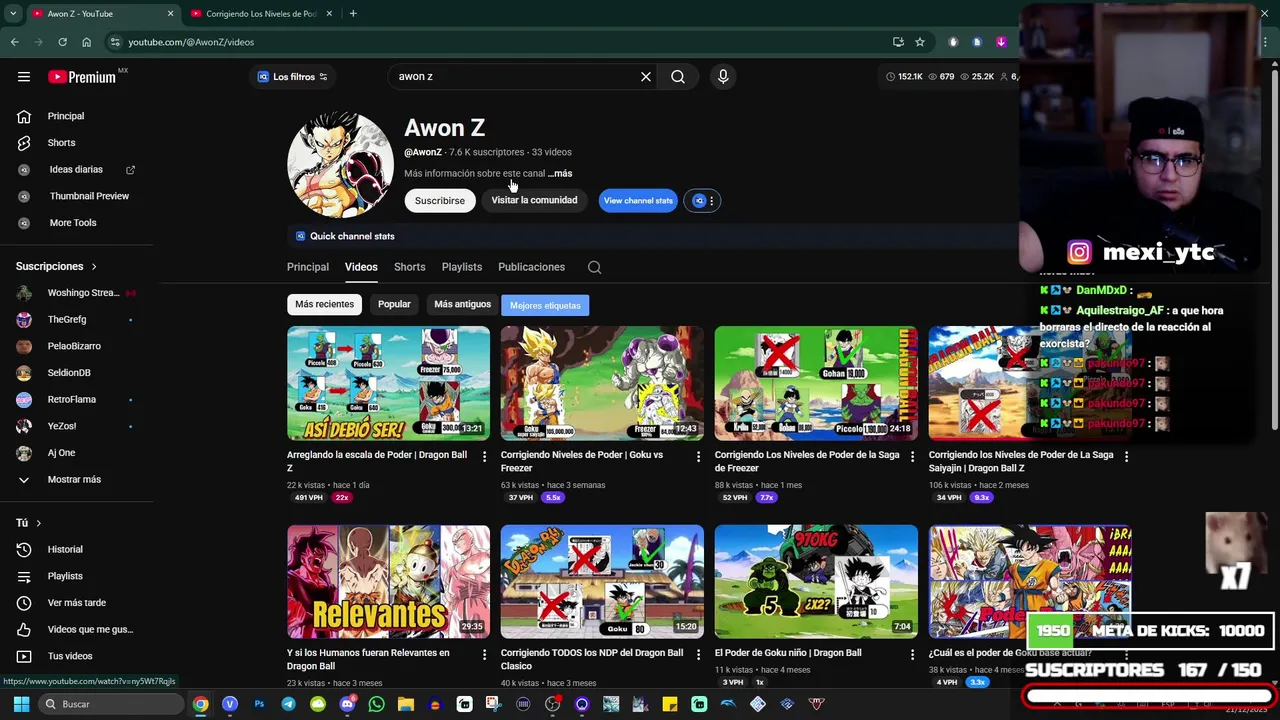The image size is (1280, 720).
Task: Expand channel description with ...más
Action: tap(560, 173)
